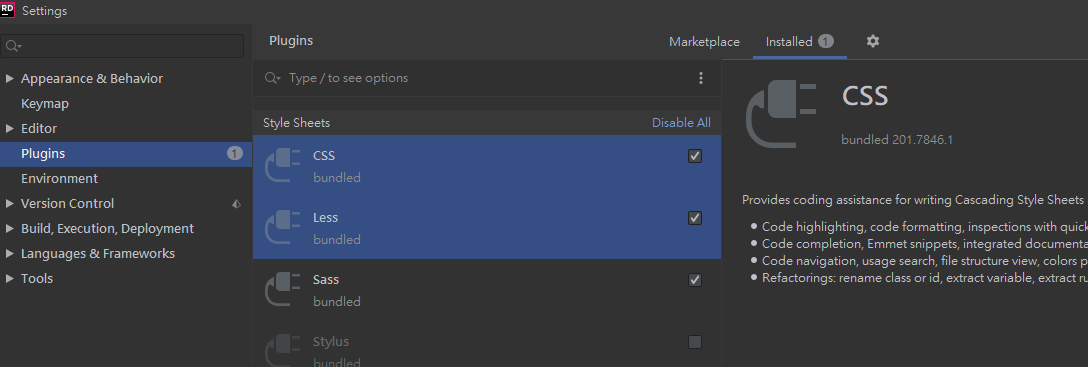Click the Sass plugin plug icon
Viewport: 1088px width, 367px height.
point(282,289)
